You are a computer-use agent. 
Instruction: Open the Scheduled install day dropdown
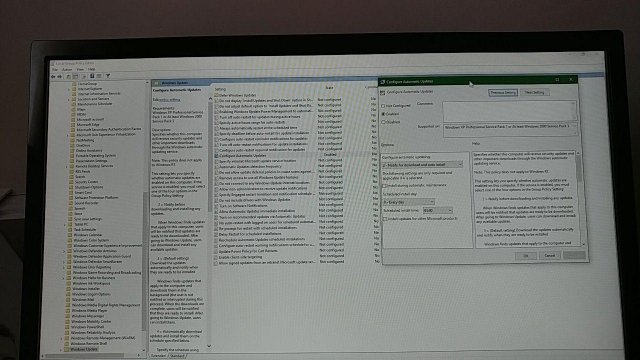(409, 202)
